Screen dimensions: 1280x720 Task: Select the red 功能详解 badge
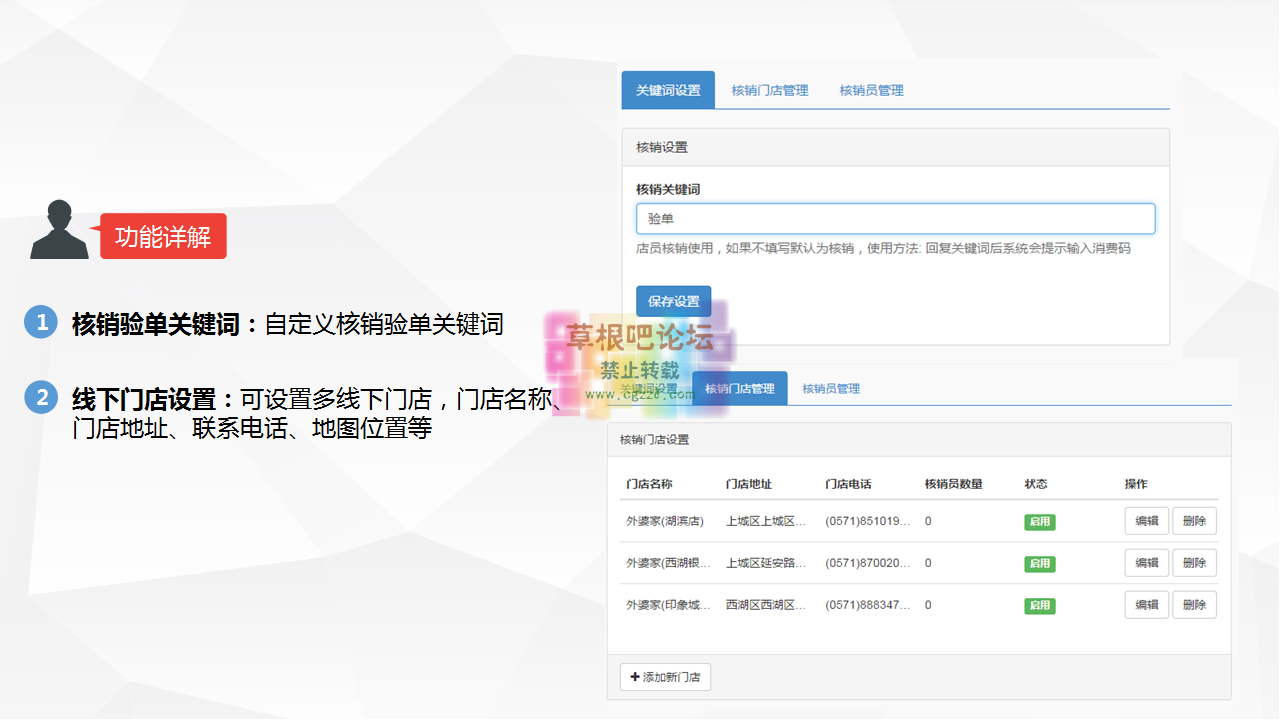(163, 236)
